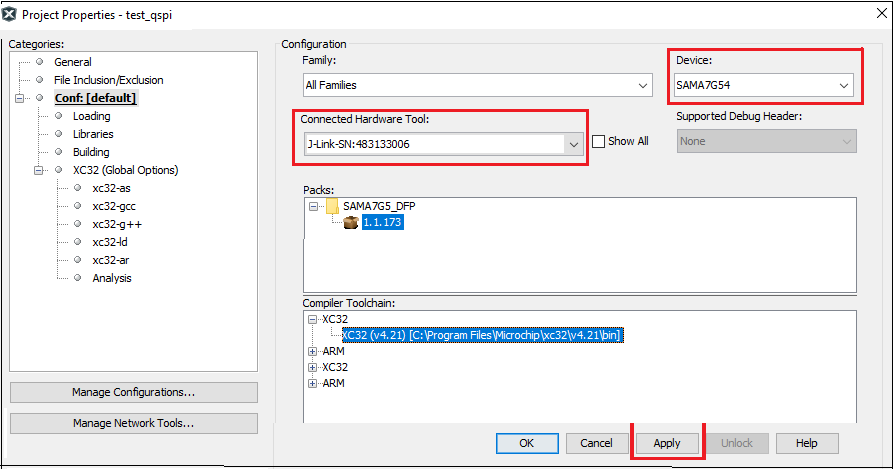Confirm with the OK button

[527, 443]
